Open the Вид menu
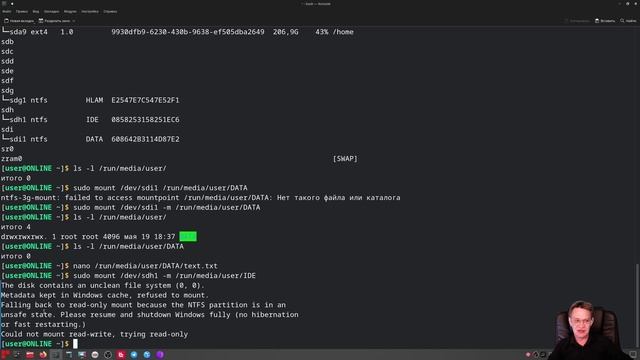The image size is (640, 360). 36,11
